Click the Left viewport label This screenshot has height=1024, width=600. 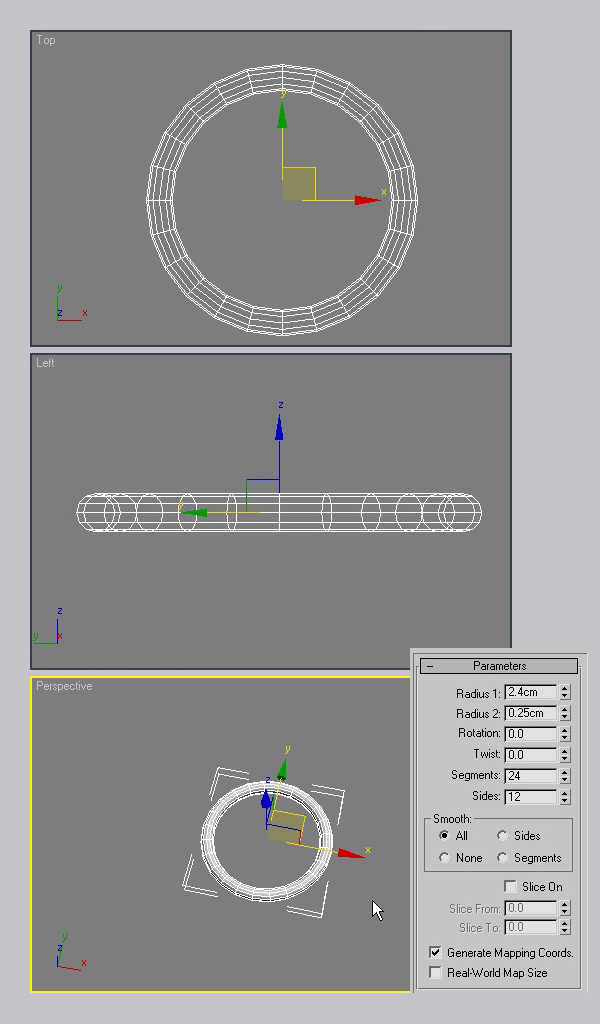46,363
